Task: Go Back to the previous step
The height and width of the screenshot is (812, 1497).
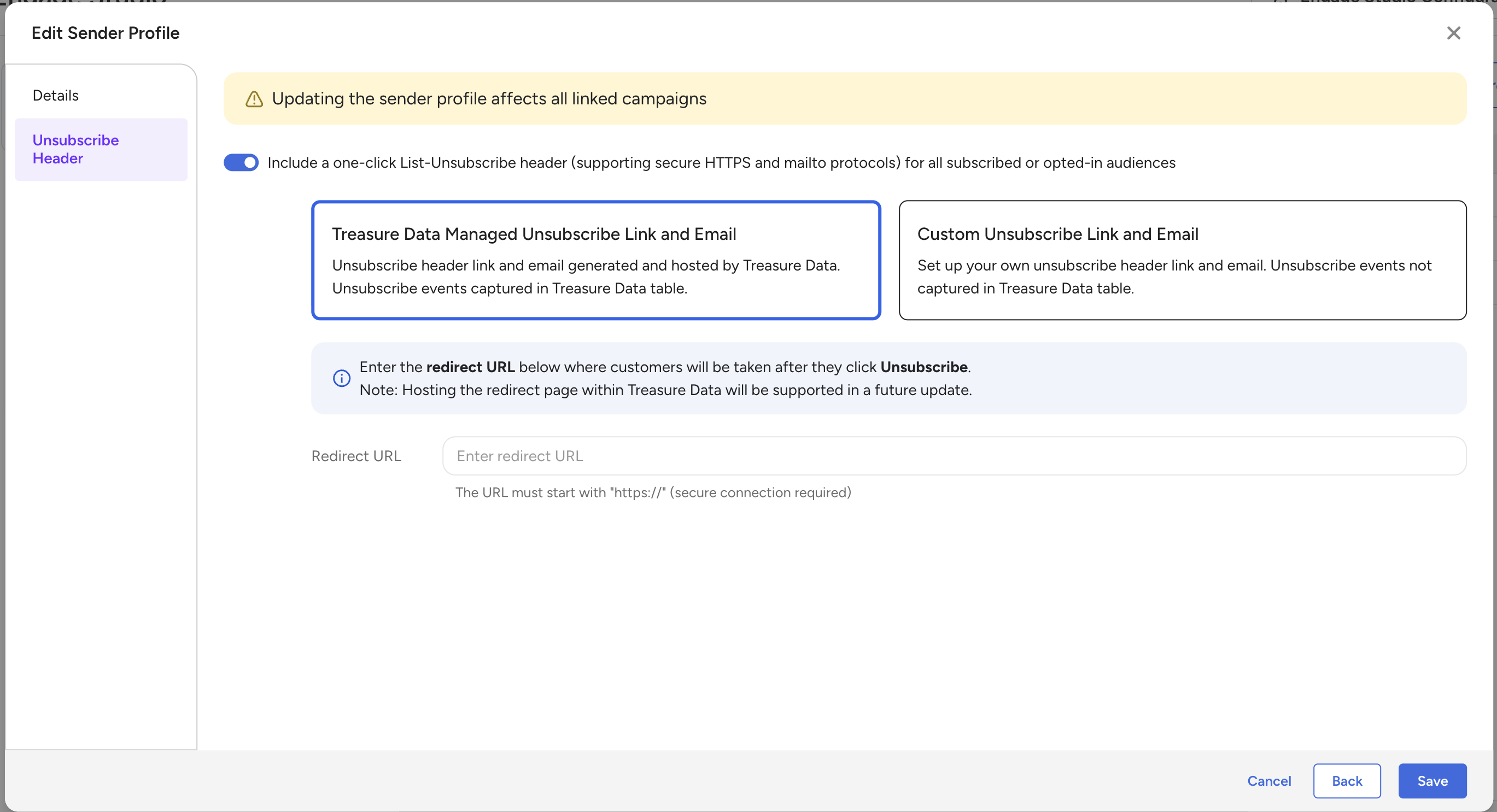Action: pyautogui.click(x=1347, y=781)
